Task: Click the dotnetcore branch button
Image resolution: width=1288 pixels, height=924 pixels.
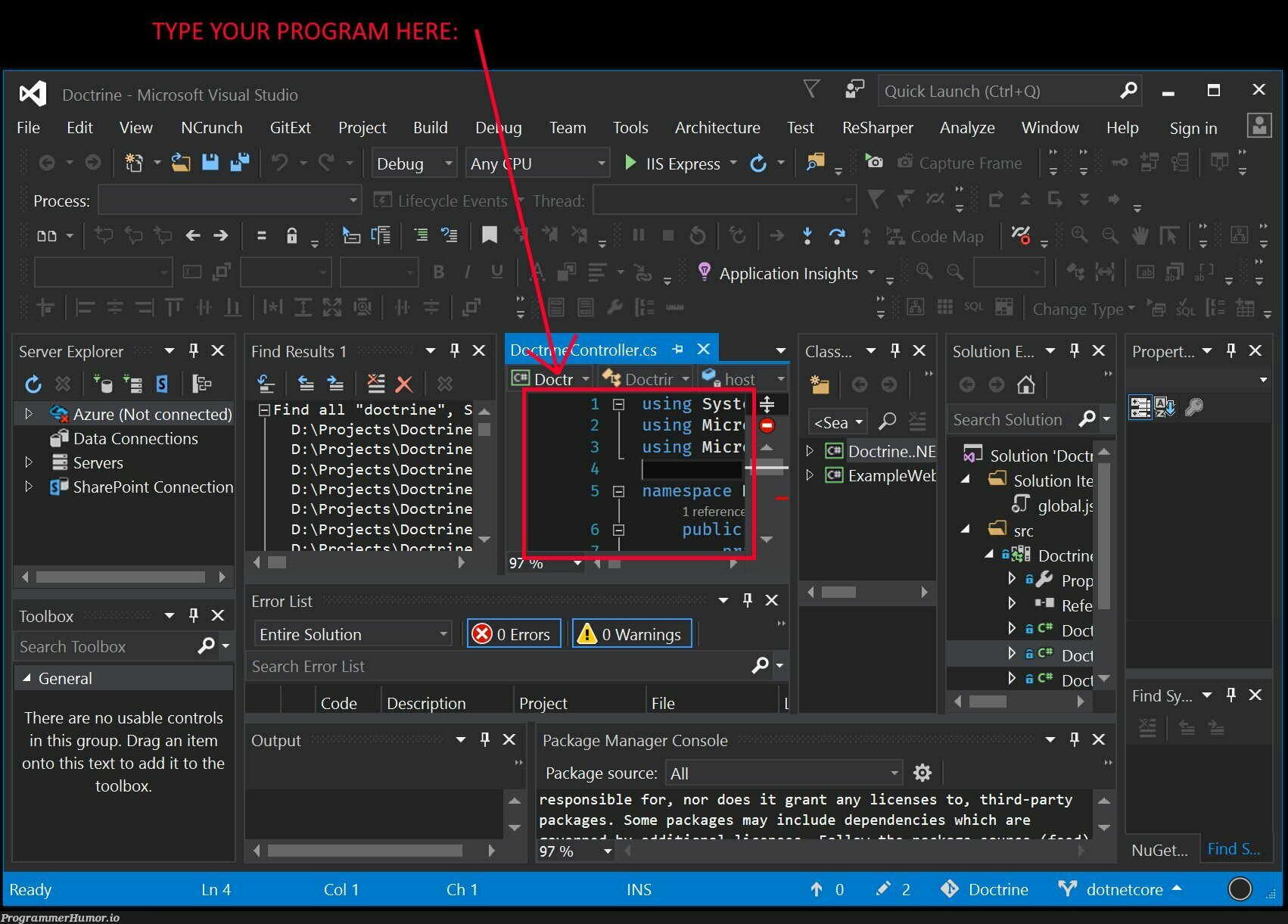Action: tap(1120, 889)
